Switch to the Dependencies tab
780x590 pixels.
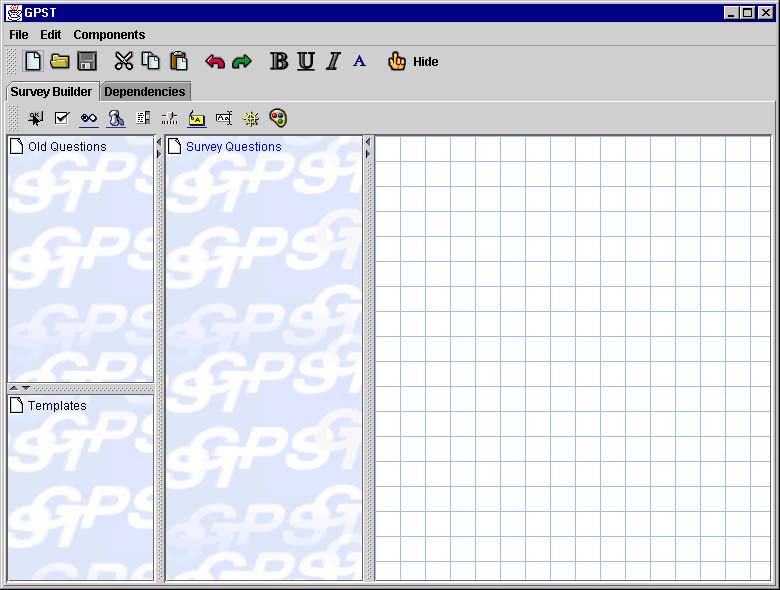point(145,92)
